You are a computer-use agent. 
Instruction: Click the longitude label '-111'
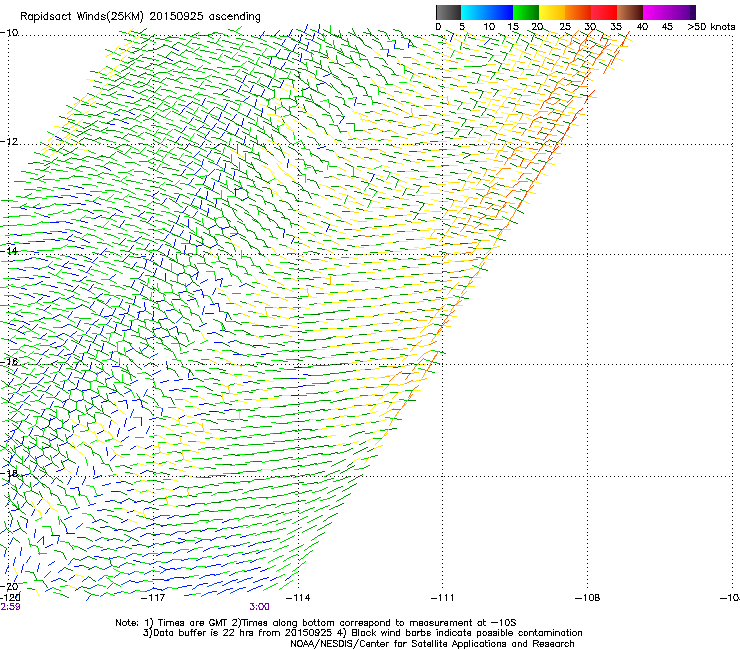442,598
